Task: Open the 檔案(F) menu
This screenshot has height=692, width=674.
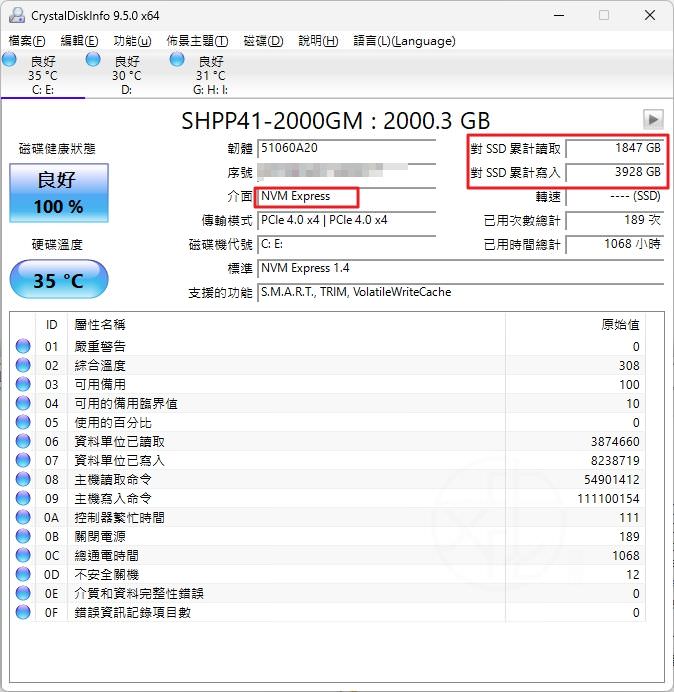Action: [27, 41]
